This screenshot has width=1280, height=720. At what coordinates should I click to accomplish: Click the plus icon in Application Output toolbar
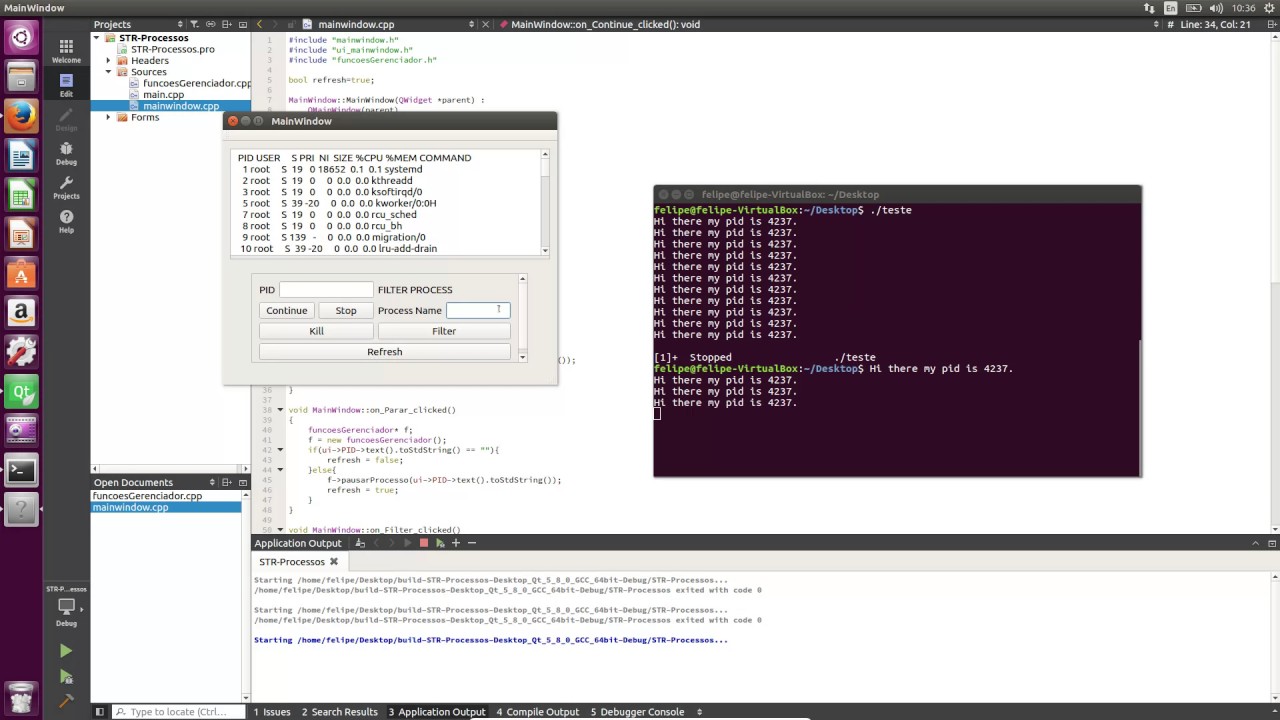(455, 543)
